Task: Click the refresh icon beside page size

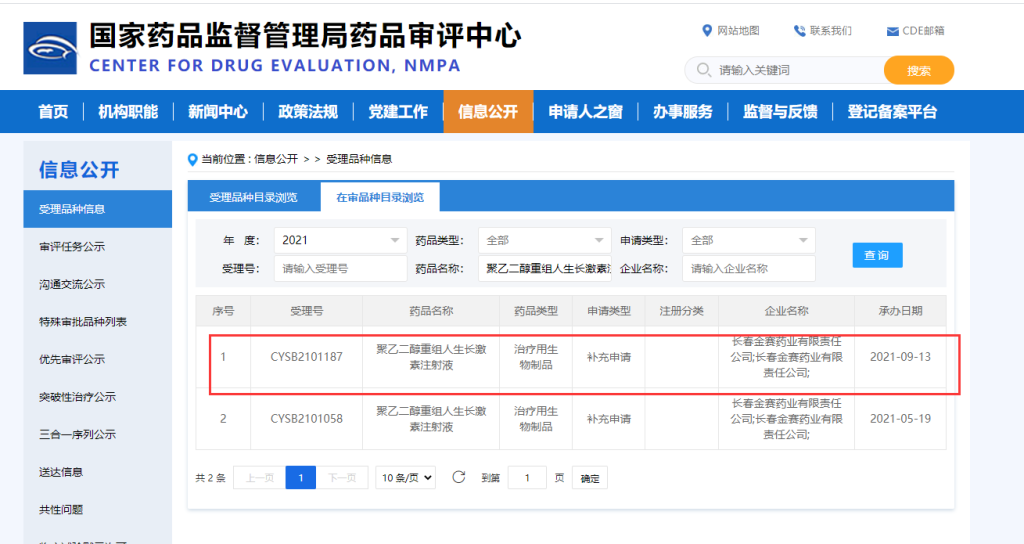Action: (459, 477)
